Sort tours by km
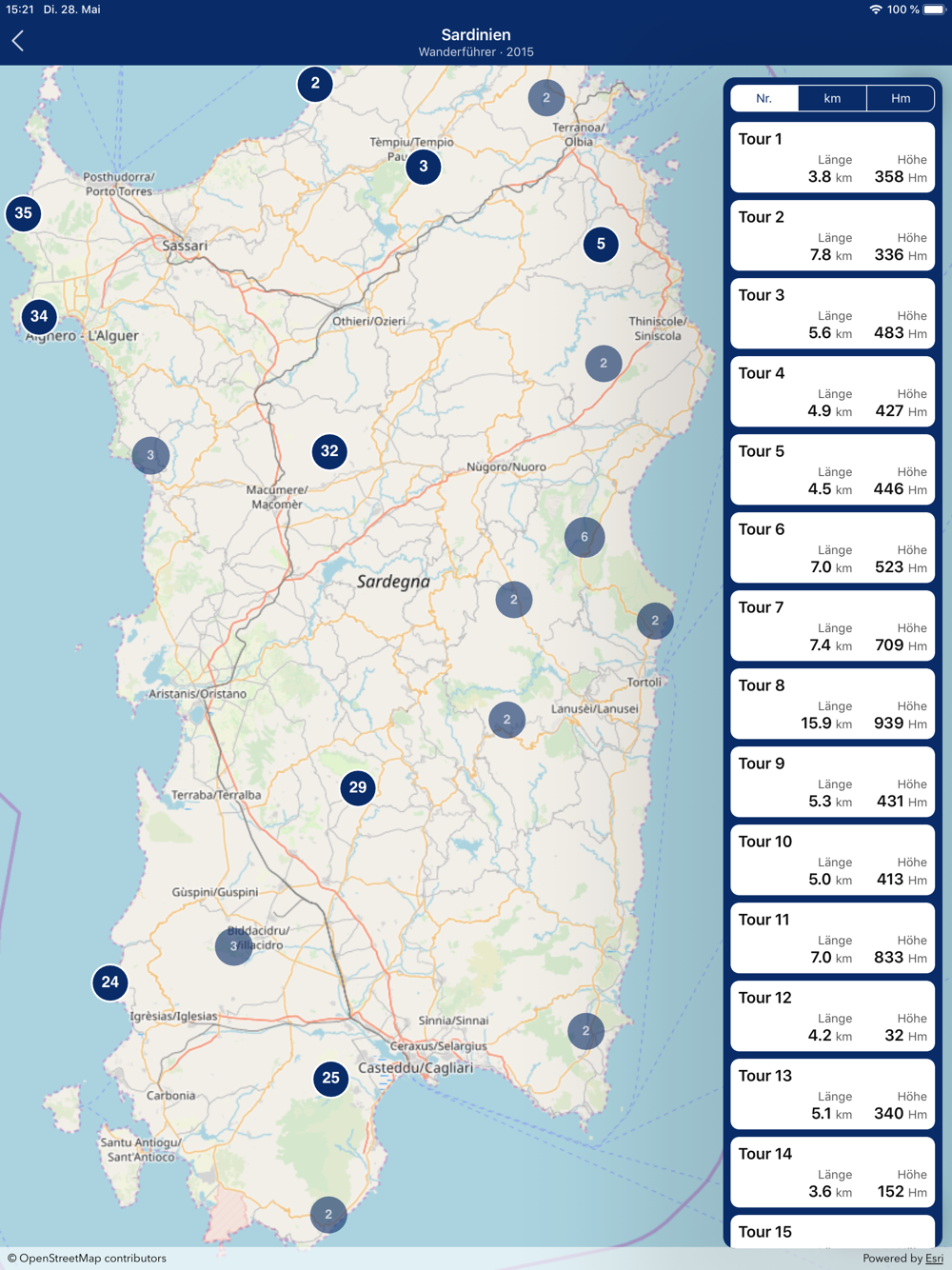 pos(832,98)
